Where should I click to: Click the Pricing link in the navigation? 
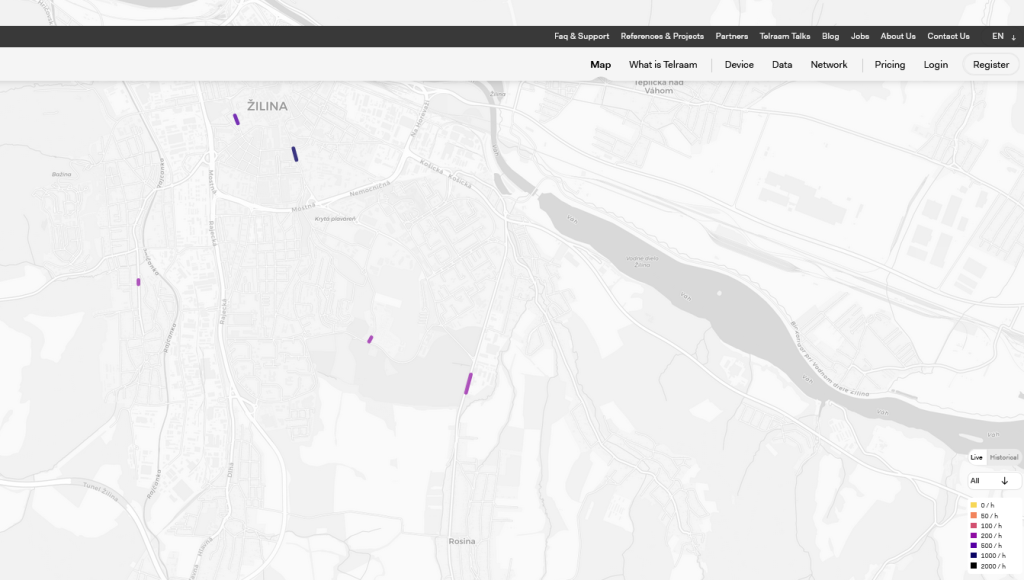pos(889,65)
